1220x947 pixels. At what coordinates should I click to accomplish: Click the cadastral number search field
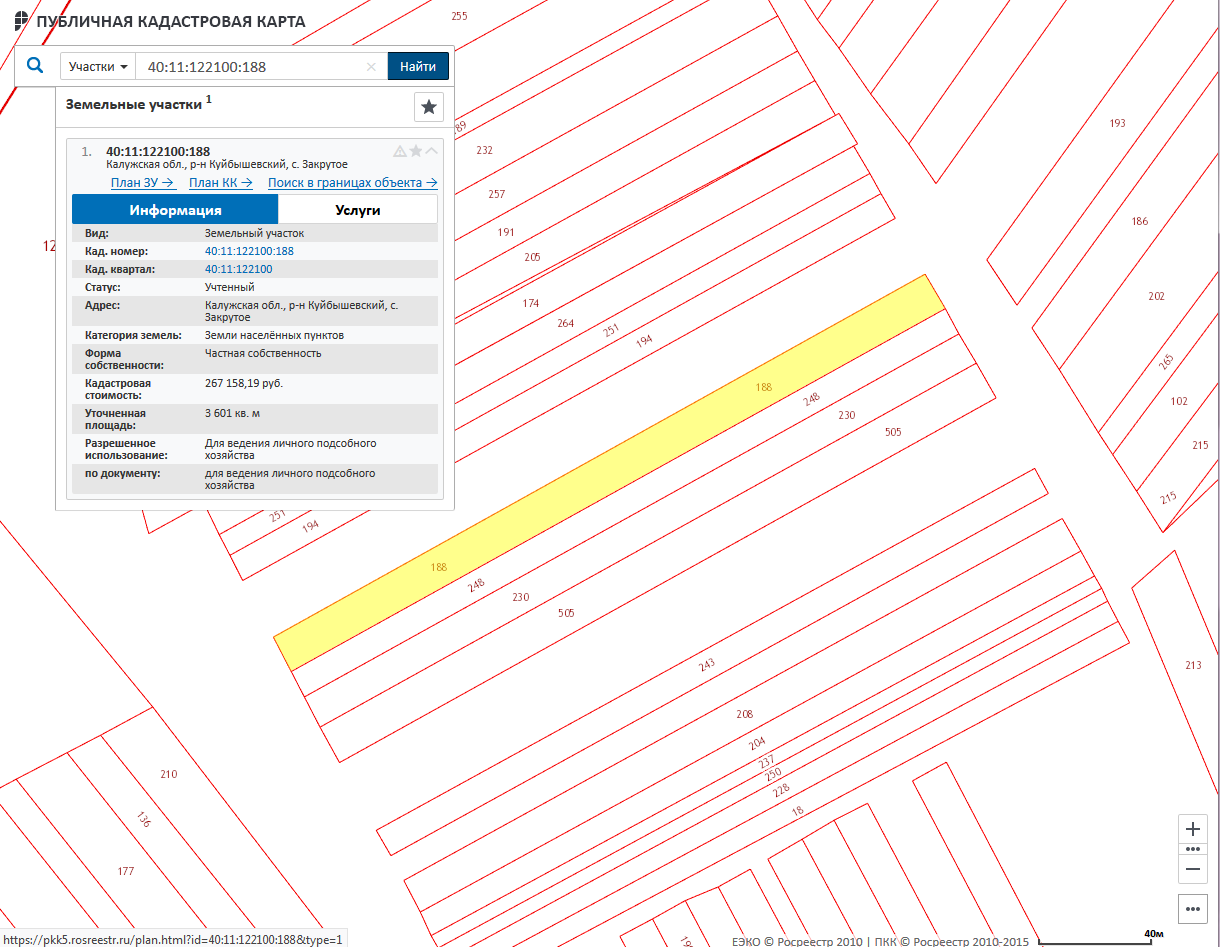pos(250,67)
